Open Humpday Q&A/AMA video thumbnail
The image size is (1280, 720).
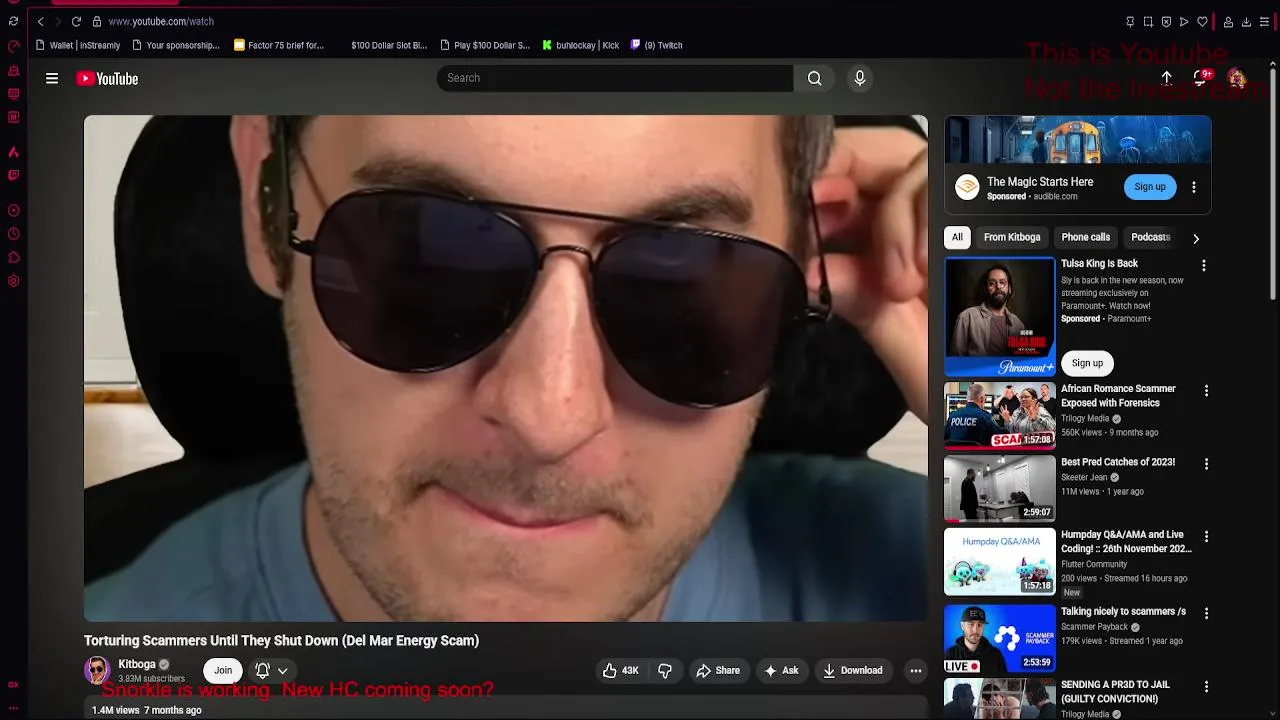point(1000,562)
